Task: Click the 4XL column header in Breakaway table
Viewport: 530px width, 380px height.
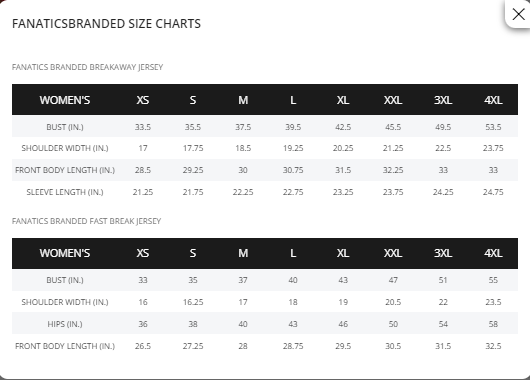Action: click(x=493, y=100)
